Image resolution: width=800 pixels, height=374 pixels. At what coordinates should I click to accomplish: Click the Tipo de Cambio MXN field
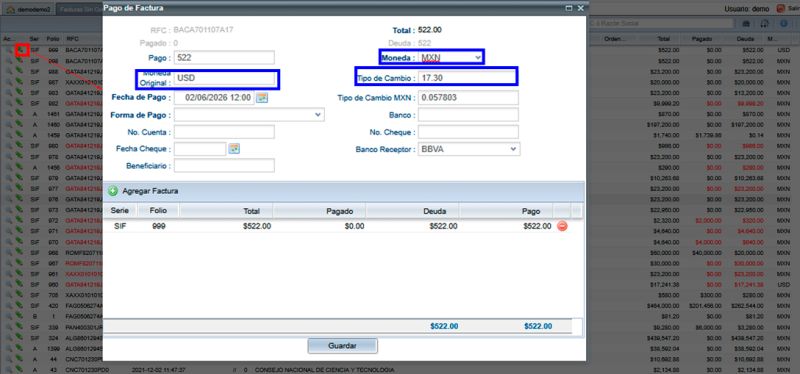click(468, 97)
